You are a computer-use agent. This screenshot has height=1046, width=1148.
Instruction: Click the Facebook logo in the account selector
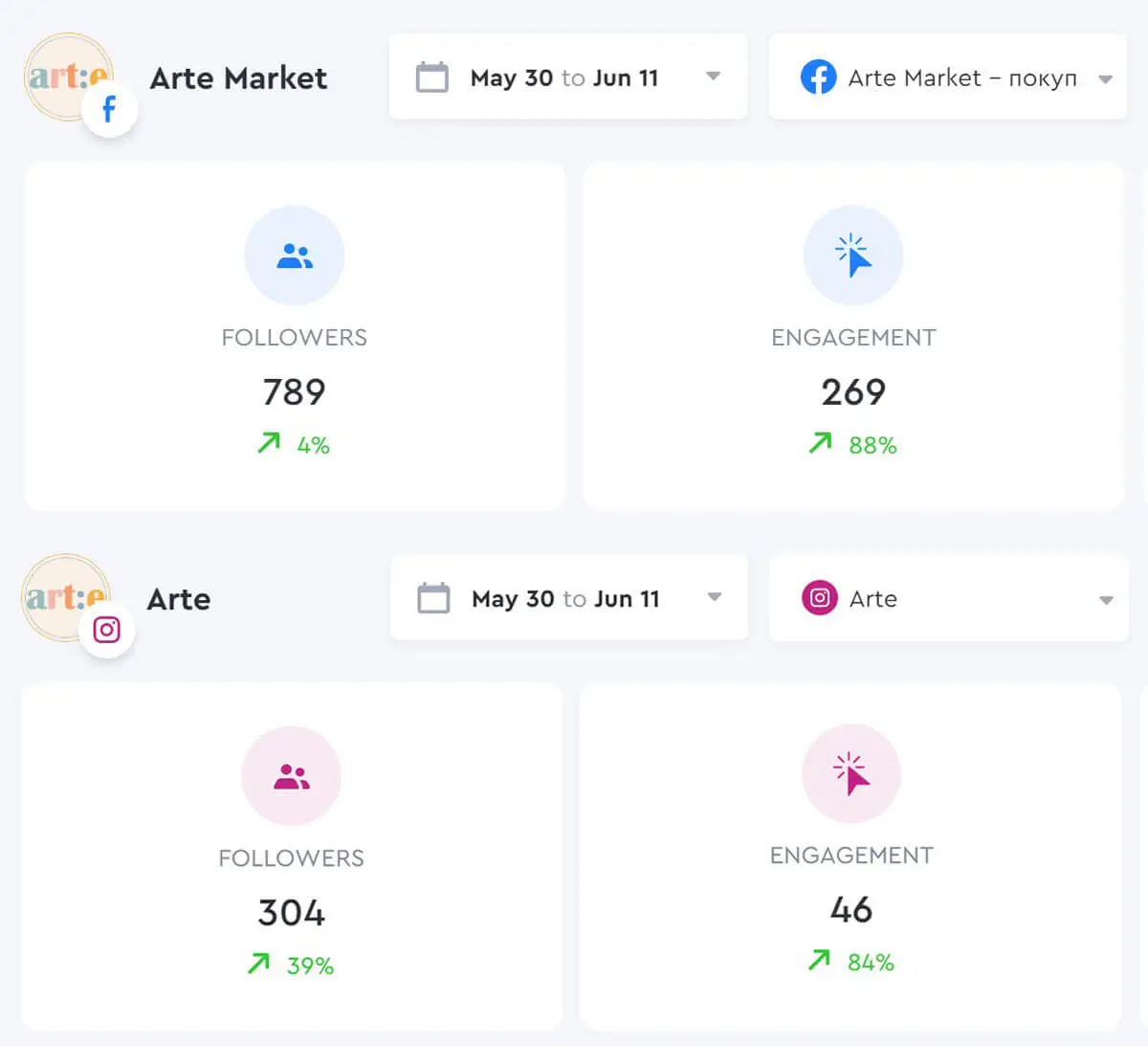(818, 78)
